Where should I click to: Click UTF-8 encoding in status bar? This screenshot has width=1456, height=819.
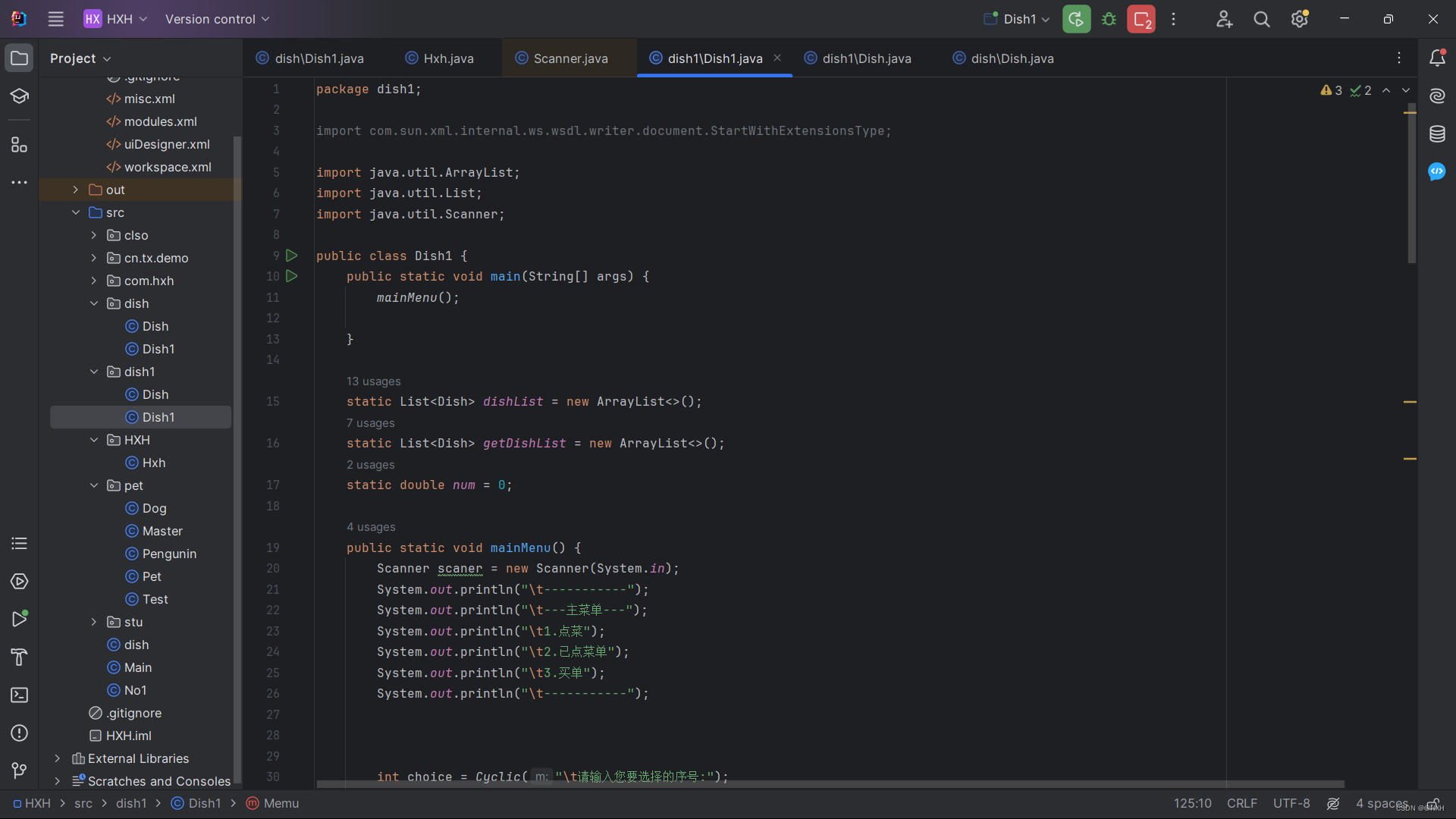click(1291, 803)
